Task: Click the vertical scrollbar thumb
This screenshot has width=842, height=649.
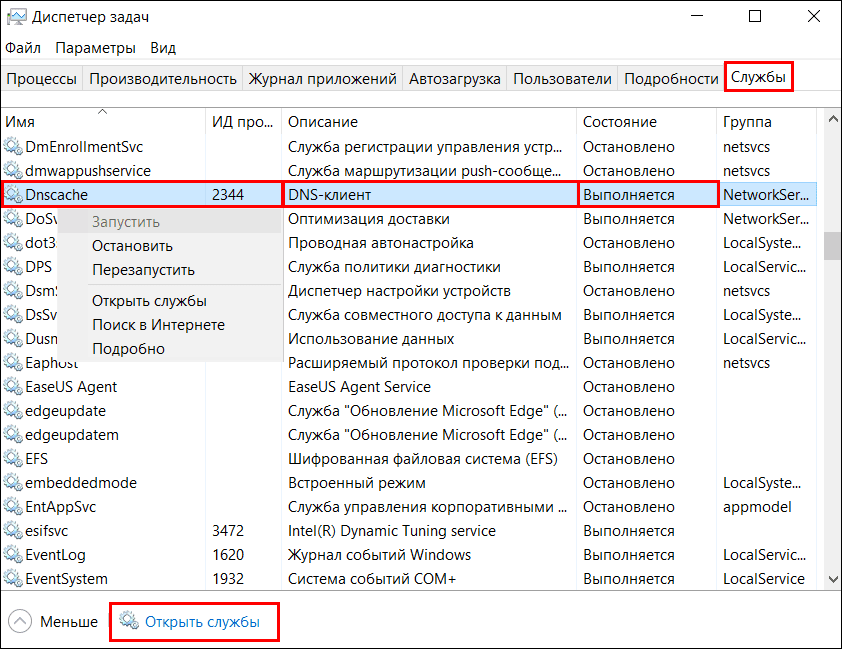Action: coord(833,246)
